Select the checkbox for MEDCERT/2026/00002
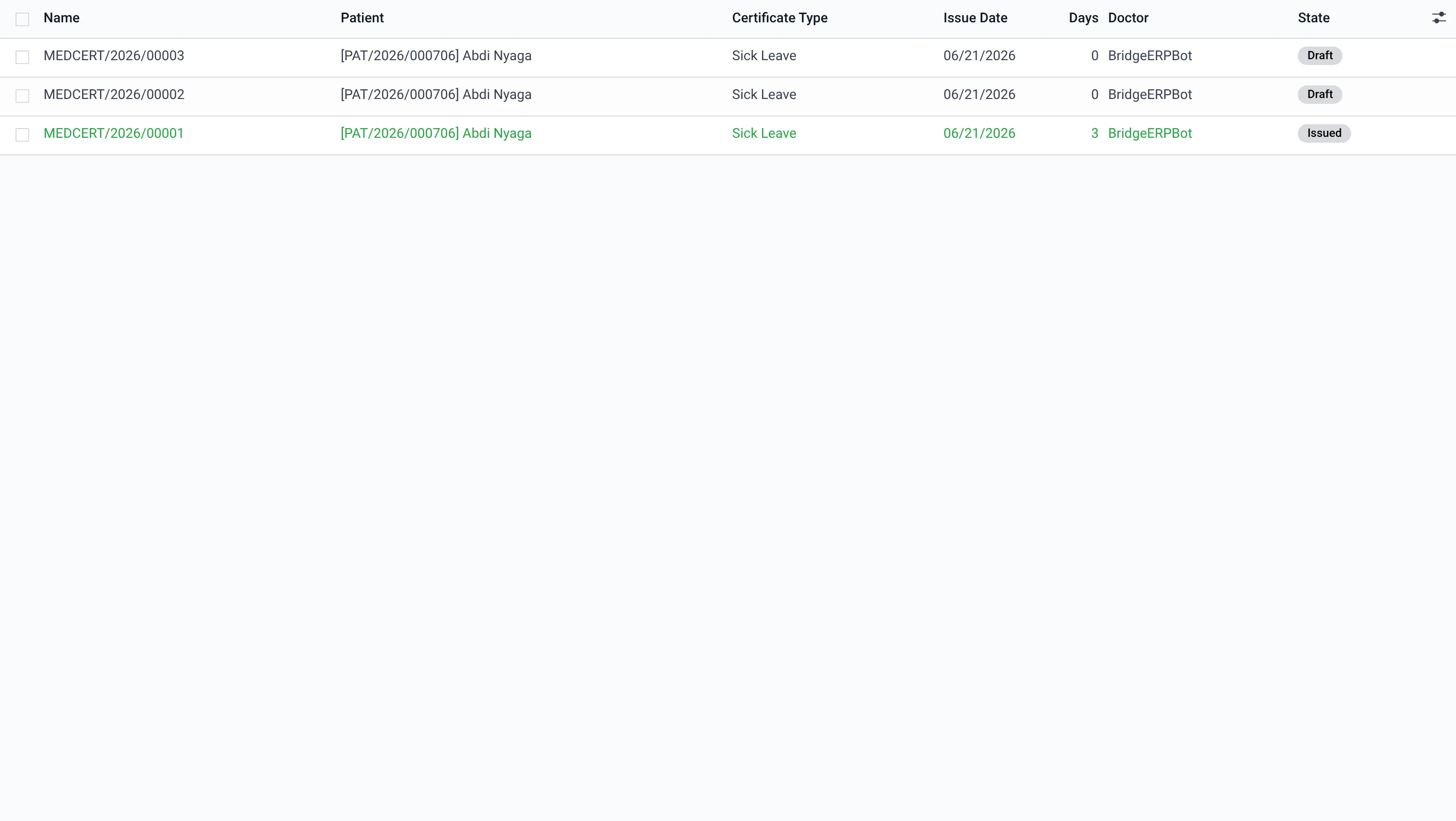Screen dimensions: 1456x821 tap(22, 96)
